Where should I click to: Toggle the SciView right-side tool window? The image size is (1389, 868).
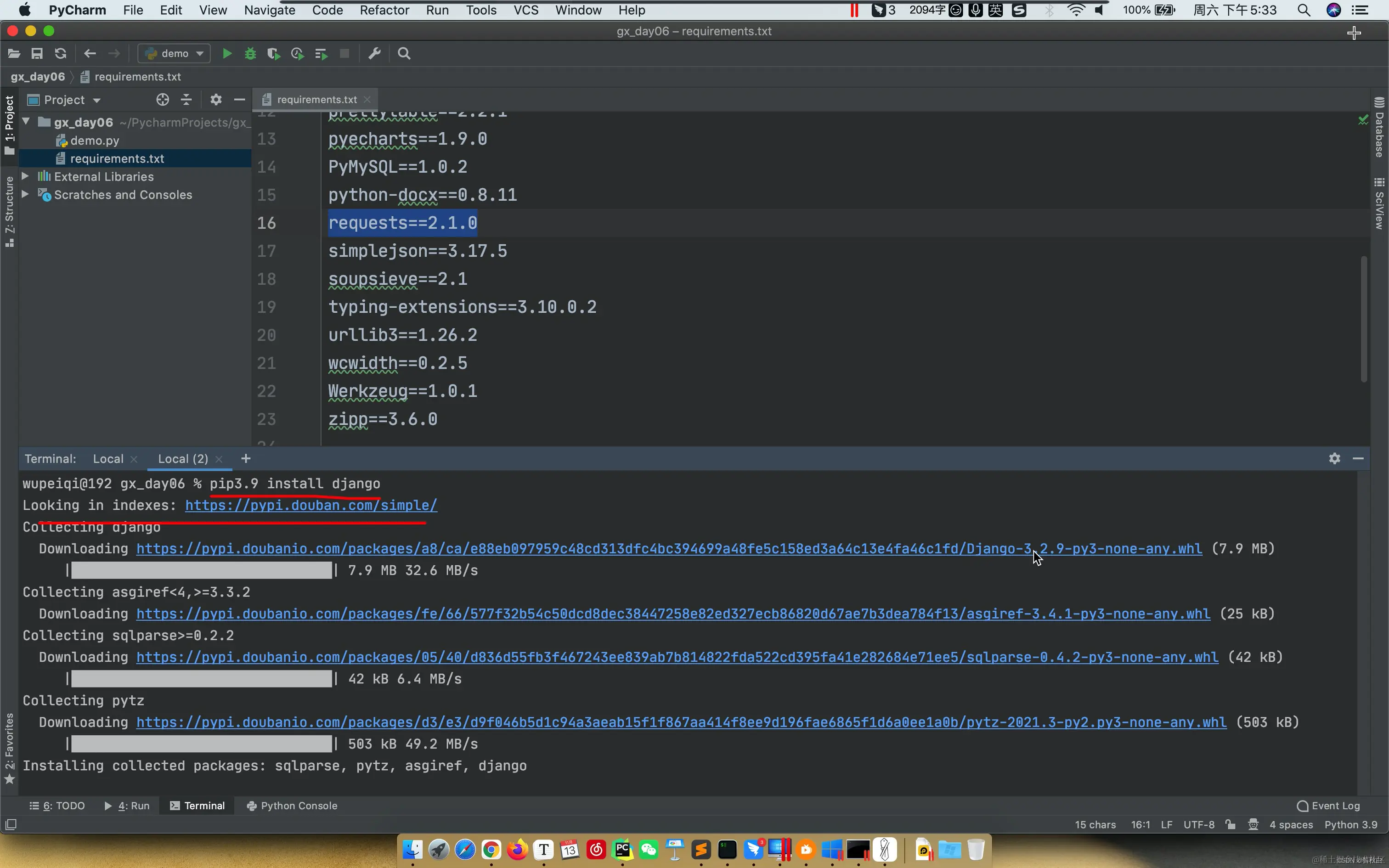click(x=1379, y=203)
